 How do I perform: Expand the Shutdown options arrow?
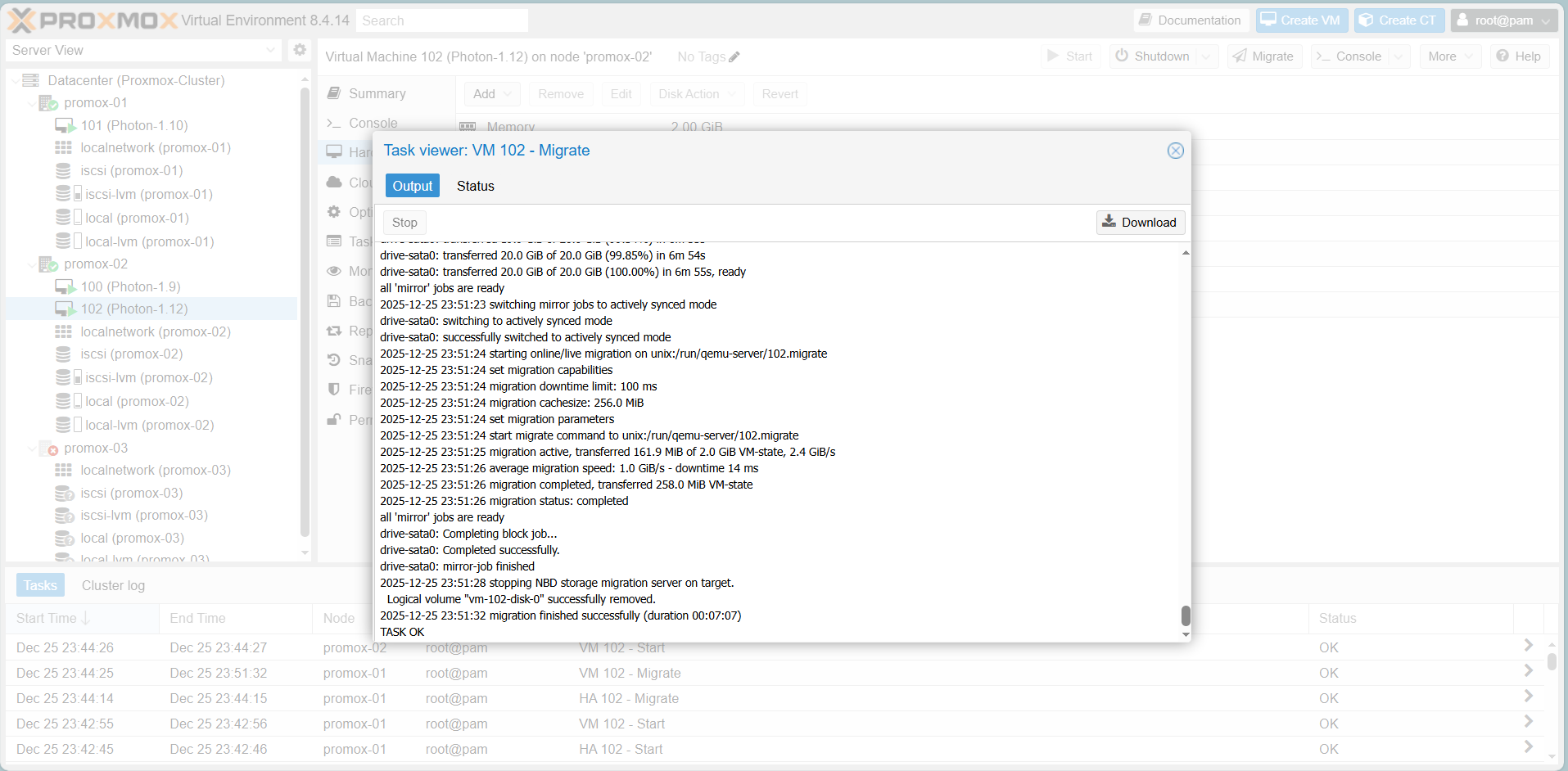1205,56
